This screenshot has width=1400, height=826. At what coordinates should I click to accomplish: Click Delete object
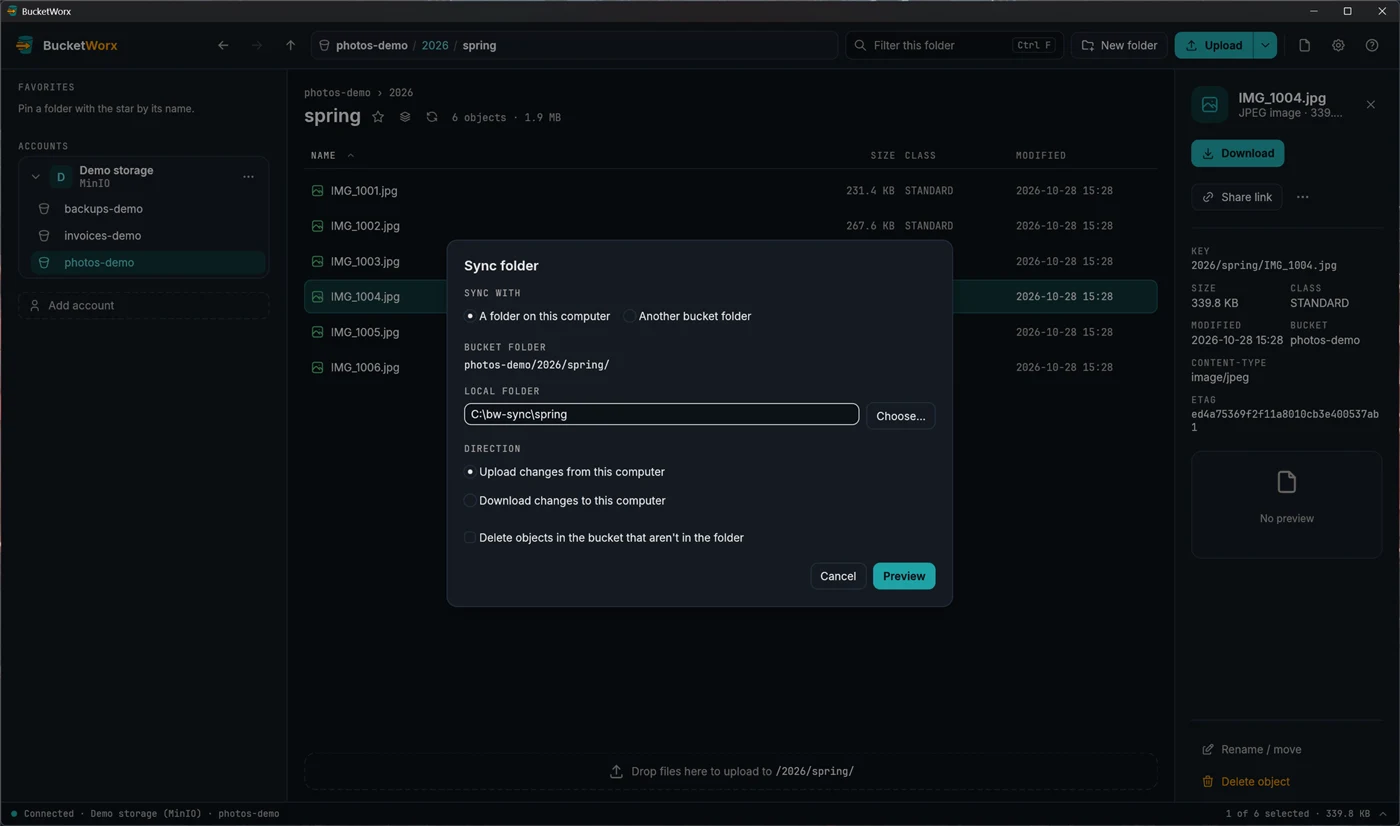click(1245, 781)
